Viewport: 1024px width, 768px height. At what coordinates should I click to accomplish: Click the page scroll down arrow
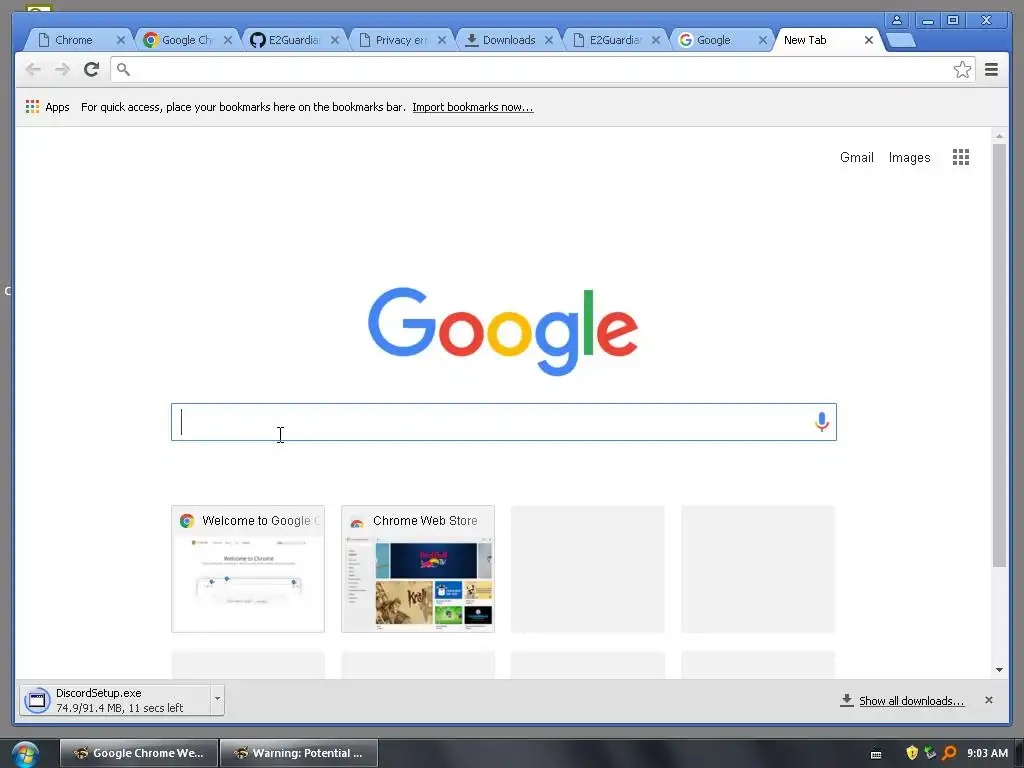point(999,669)
